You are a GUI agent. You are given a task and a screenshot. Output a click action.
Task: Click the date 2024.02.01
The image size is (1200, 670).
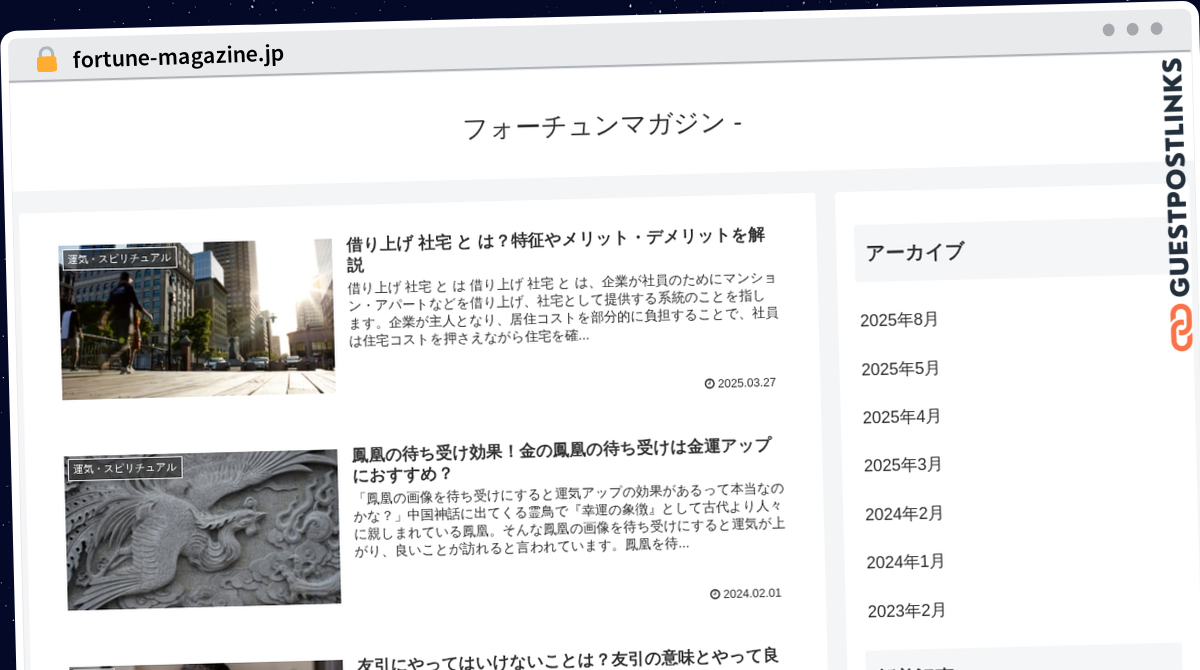752,593
